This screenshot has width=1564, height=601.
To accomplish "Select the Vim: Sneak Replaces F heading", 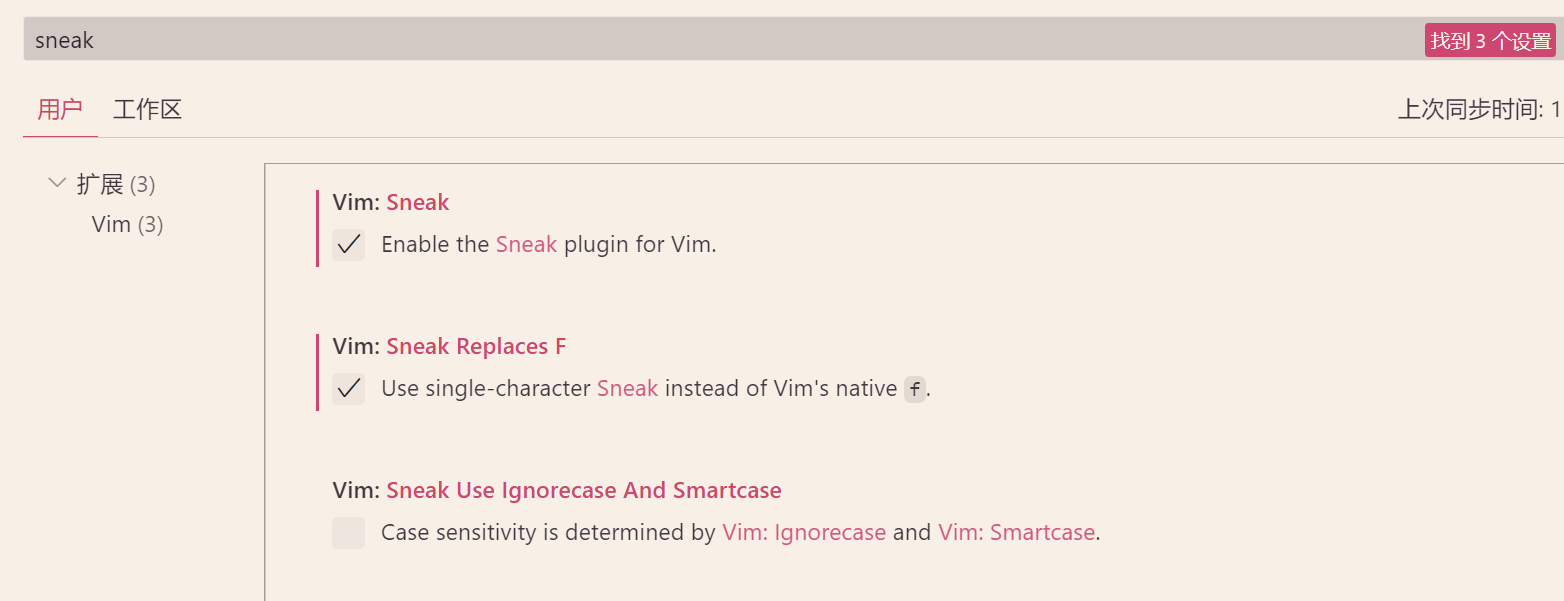I will pyautogui.click(x=449, y=346).
